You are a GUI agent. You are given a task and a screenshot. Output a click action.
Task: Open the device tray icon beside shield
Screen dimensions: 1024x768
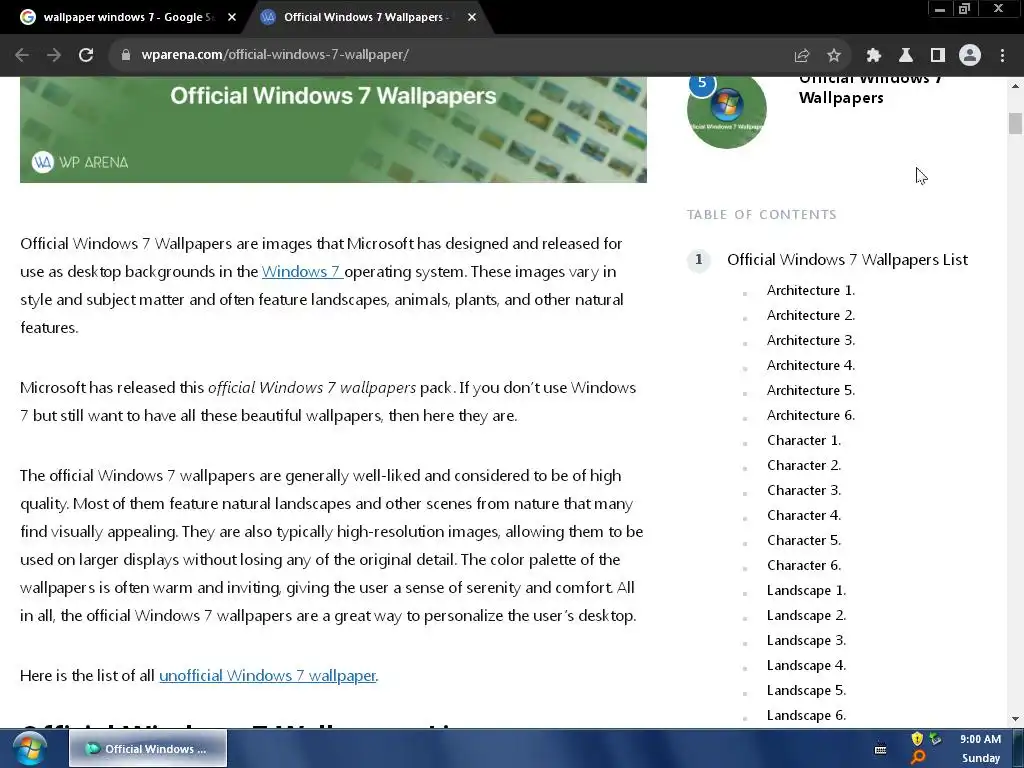pyautogui.click(x=936, y=739)
